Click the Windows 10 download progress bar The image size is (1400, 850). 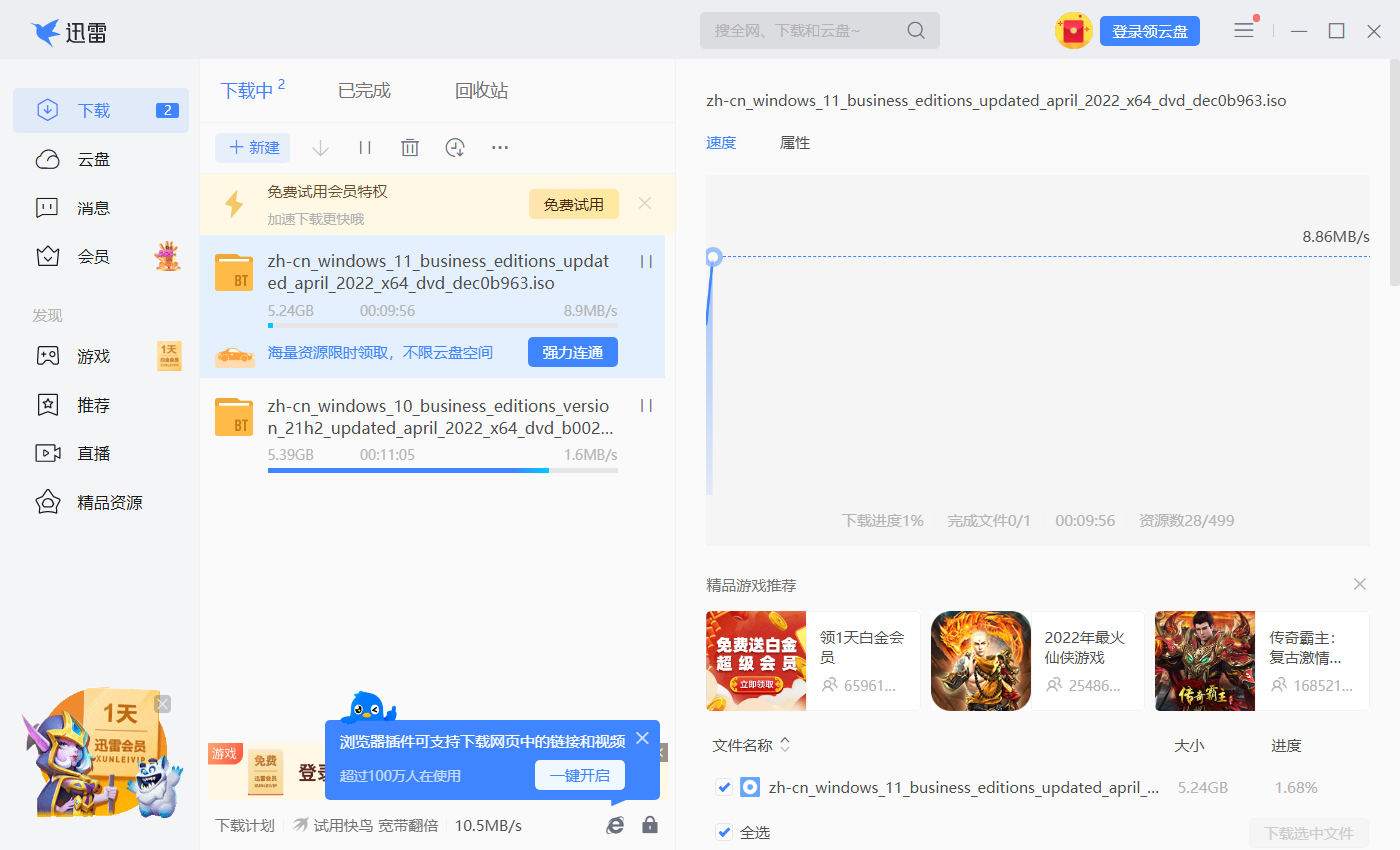[x=443, y=470]
